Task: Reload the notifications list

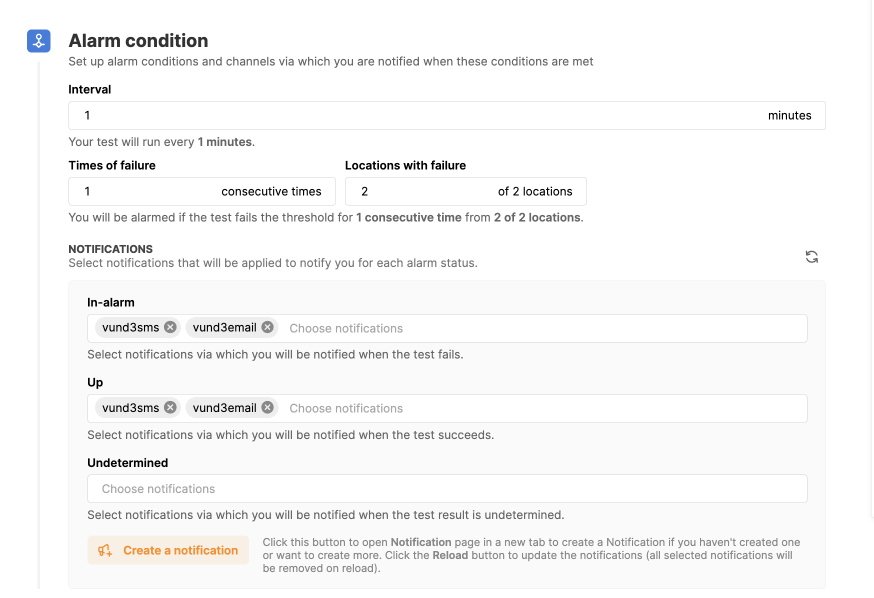Action: click(812, 257)
